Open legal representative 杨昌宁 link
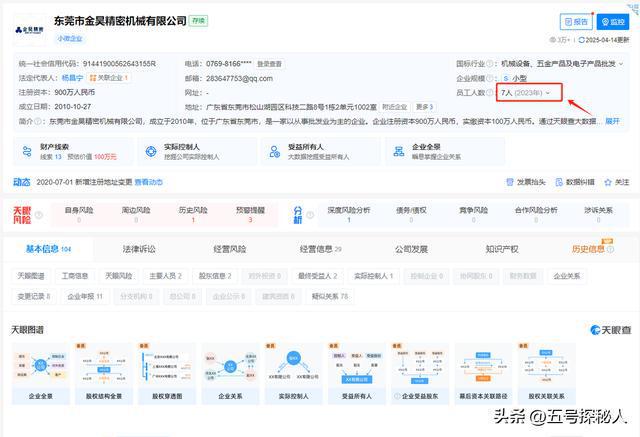This screenshot has width=640, height=437. tap(72, 78)
